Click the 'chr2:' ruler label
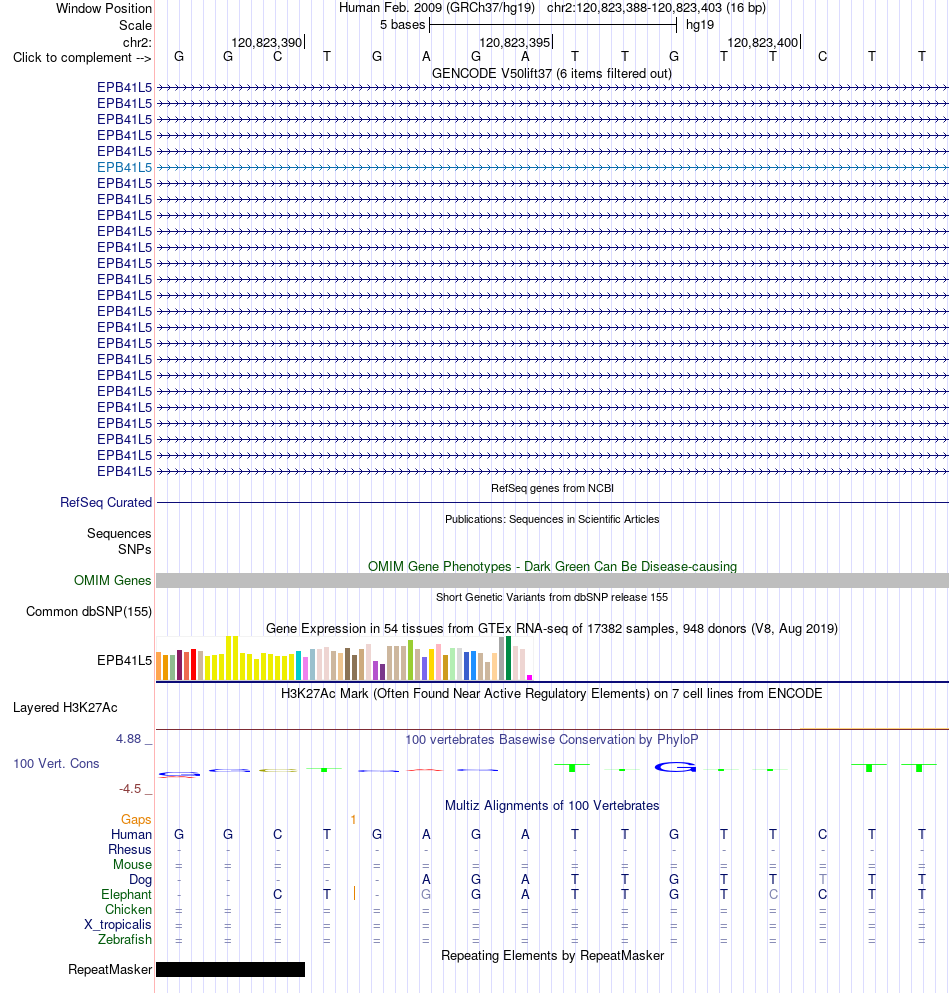Image resolution: width=950 pixels, height=993 pixels. coord(137,42)
